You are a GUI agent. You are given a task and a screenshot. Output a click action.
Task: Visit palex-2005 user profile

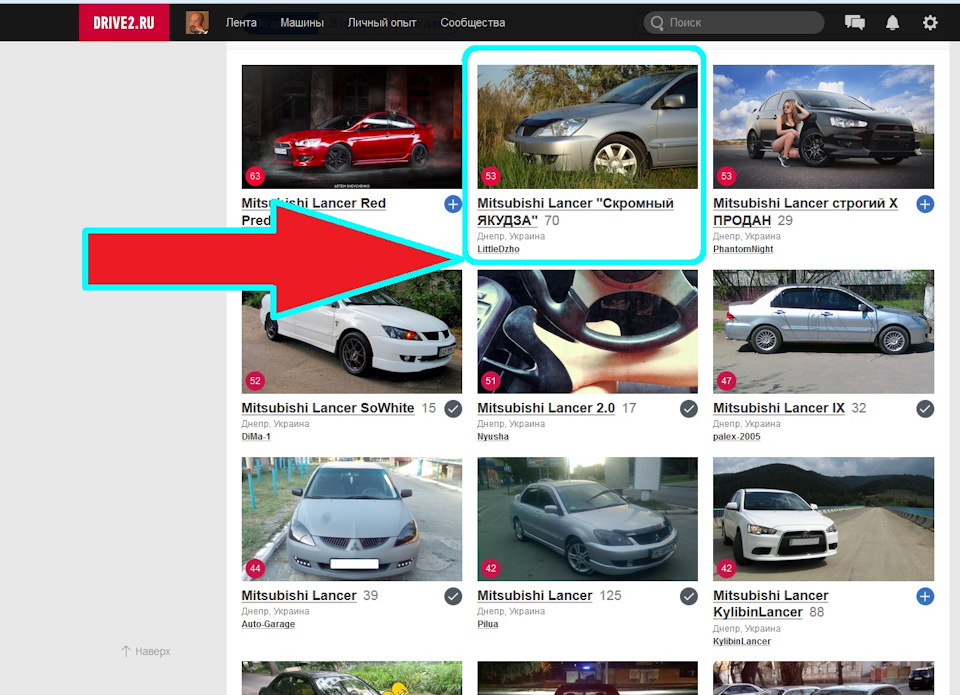click(x=737, y=437)
